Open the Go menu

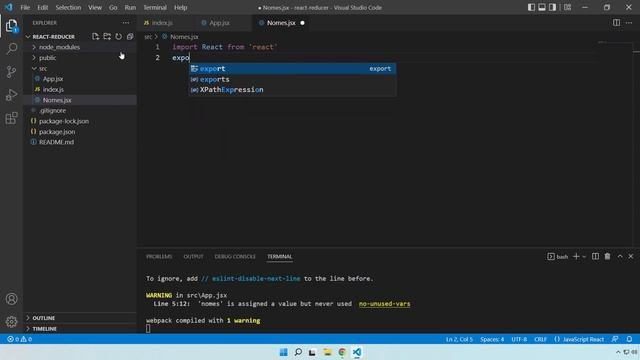click(x=113, y=7)
